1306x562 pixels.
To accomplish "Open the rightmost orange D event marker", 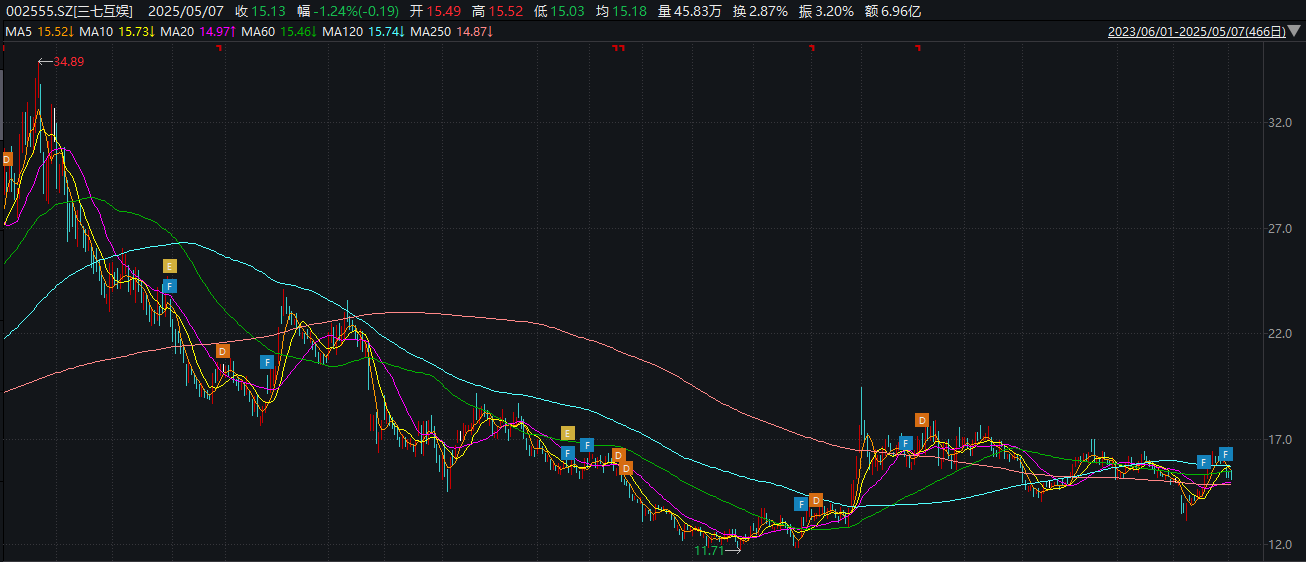I will tap(921, 420).
